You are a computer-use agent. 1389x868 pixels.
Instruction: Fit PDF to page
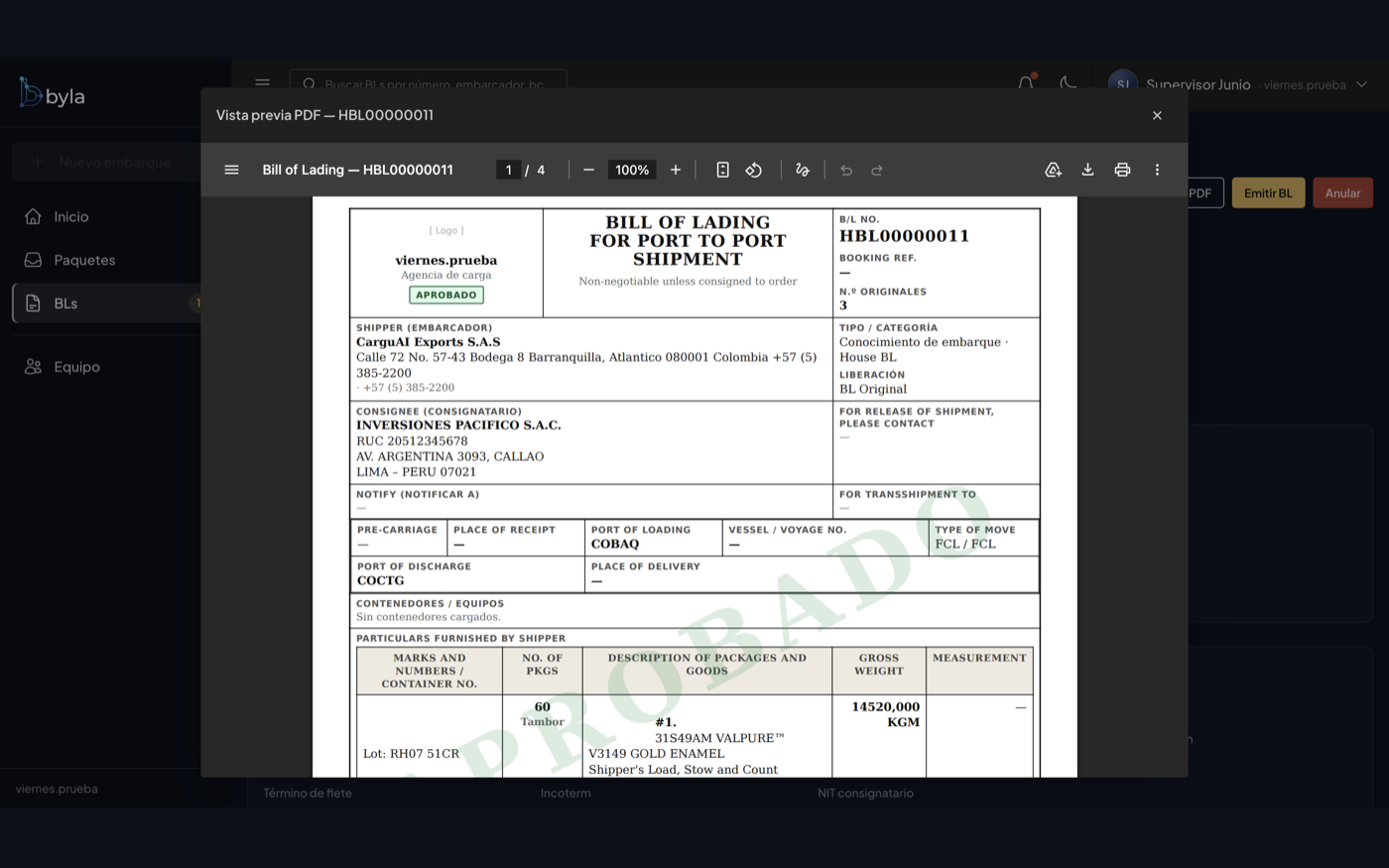(722, 170)
